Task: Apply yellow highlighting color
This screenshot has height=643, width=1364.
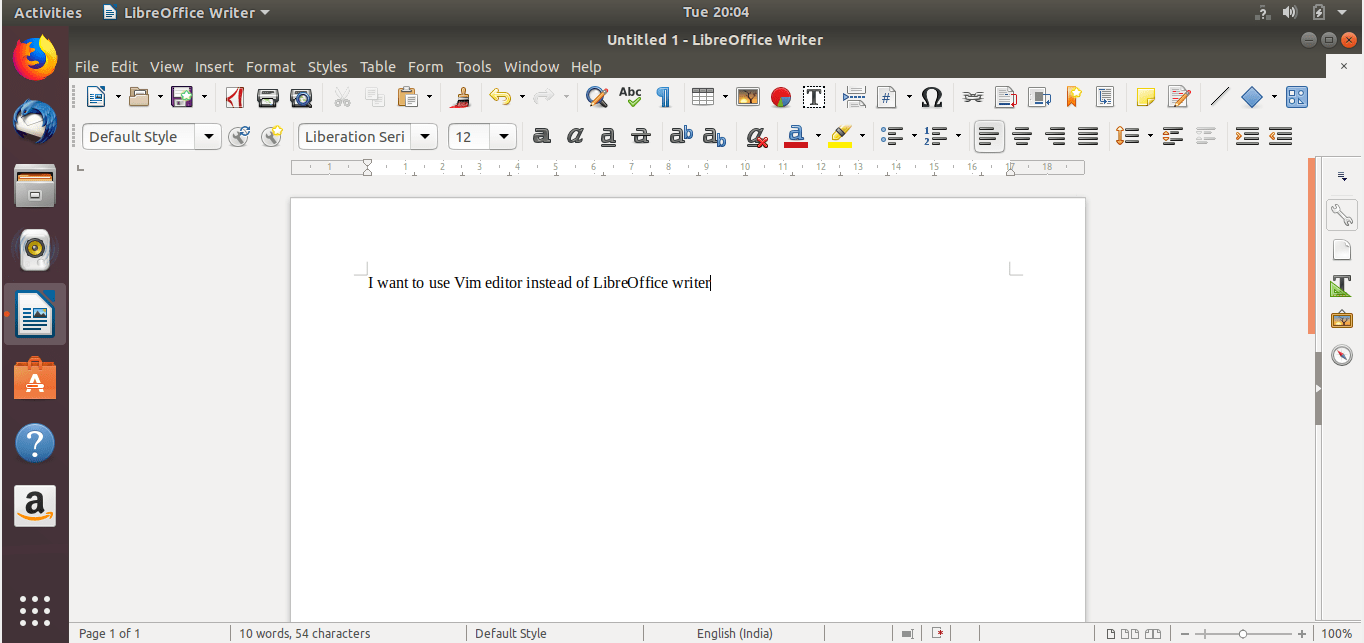Action: [840, 136]
